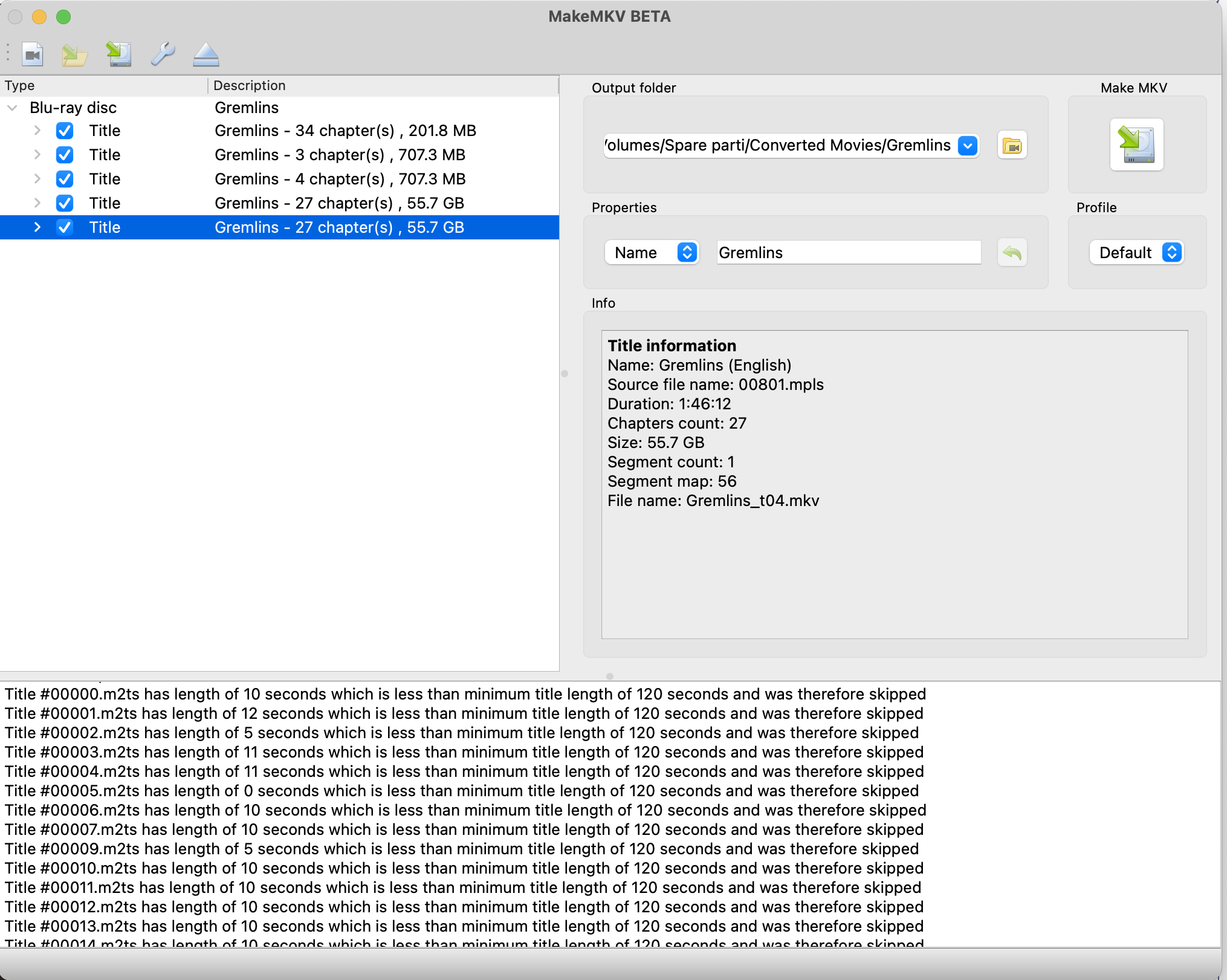Open preferences wrench icon
This screenshot has height=980, width=1227.
click(x=163, y=54)
